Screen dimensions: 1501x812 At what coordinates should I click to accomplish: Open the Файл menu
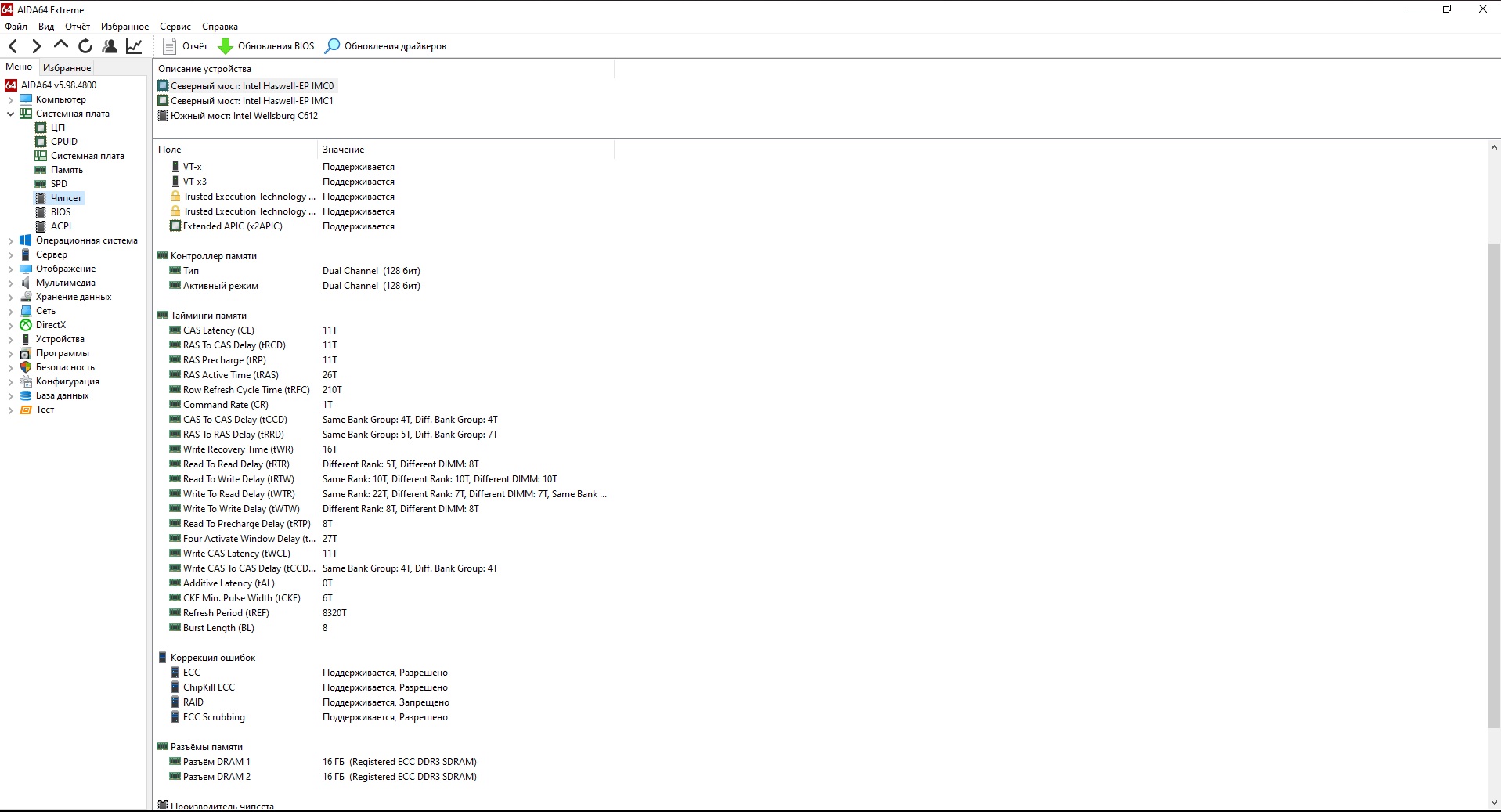click(x=16, y=27)
